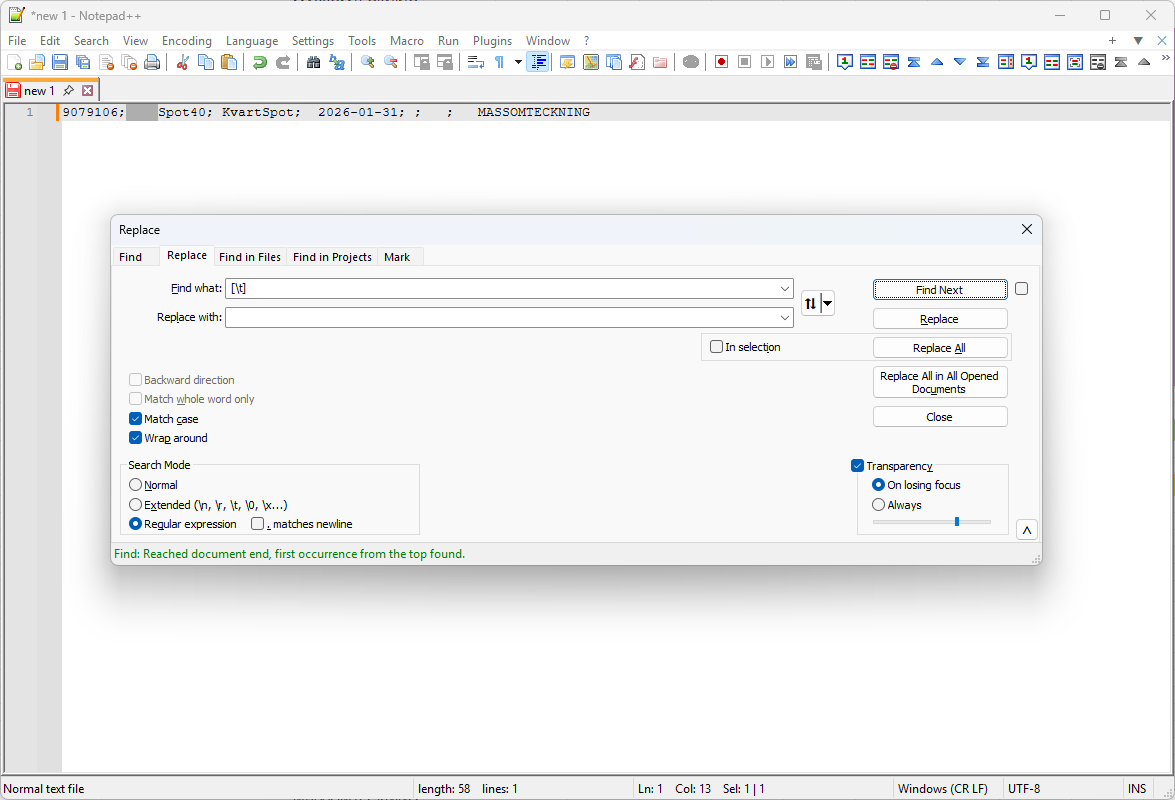This screenshot has width=1175, height=800.
Task: Click into the Replace with text field
Action: click(500, 317)
